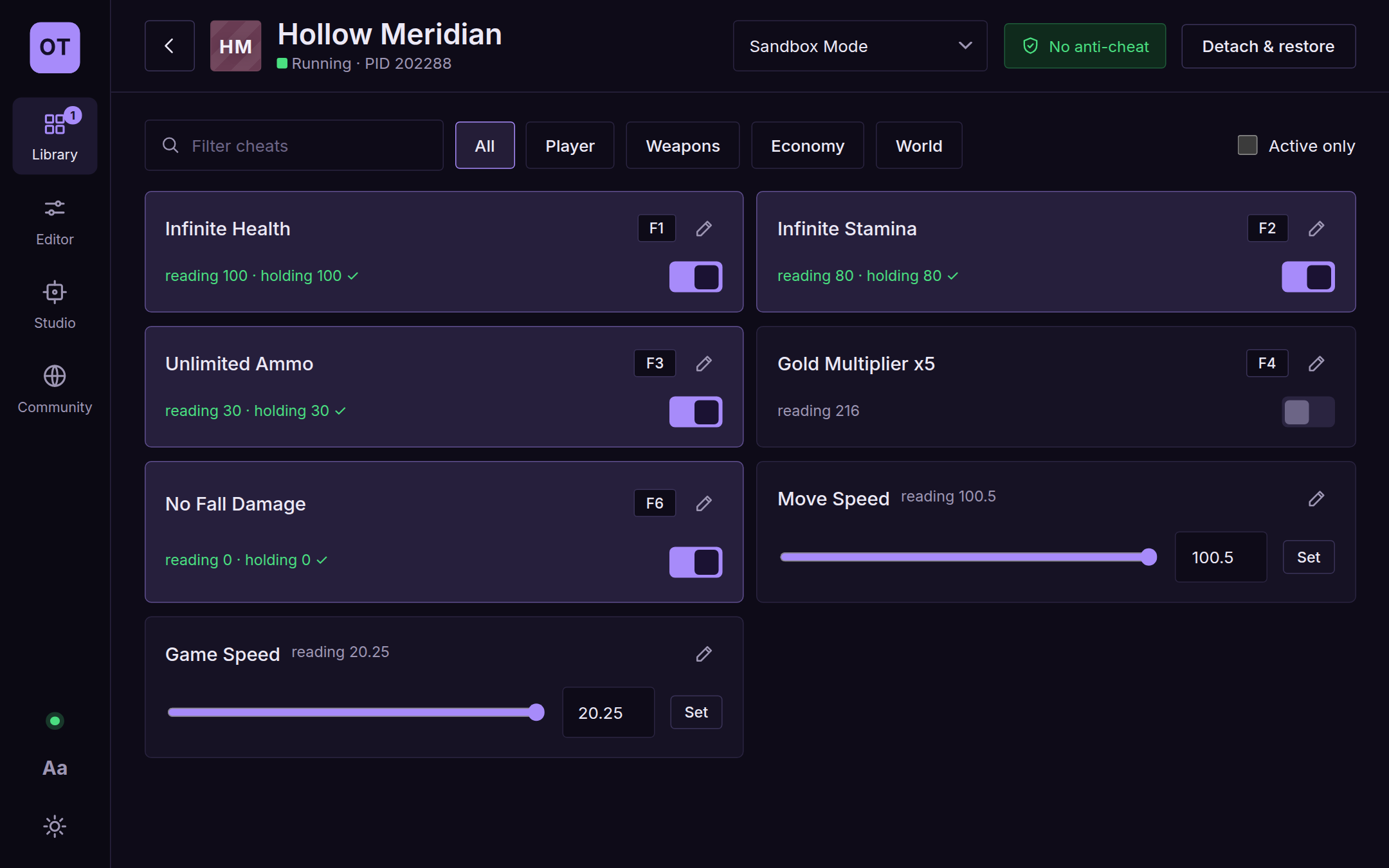
Task: Edit the Unlimited Ammo cheat
Action: click(704, 363)
